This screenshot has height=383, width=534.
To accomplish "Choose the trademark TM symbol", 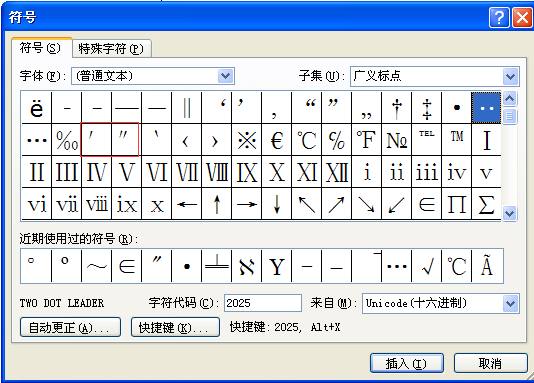I will click(457, 140).
